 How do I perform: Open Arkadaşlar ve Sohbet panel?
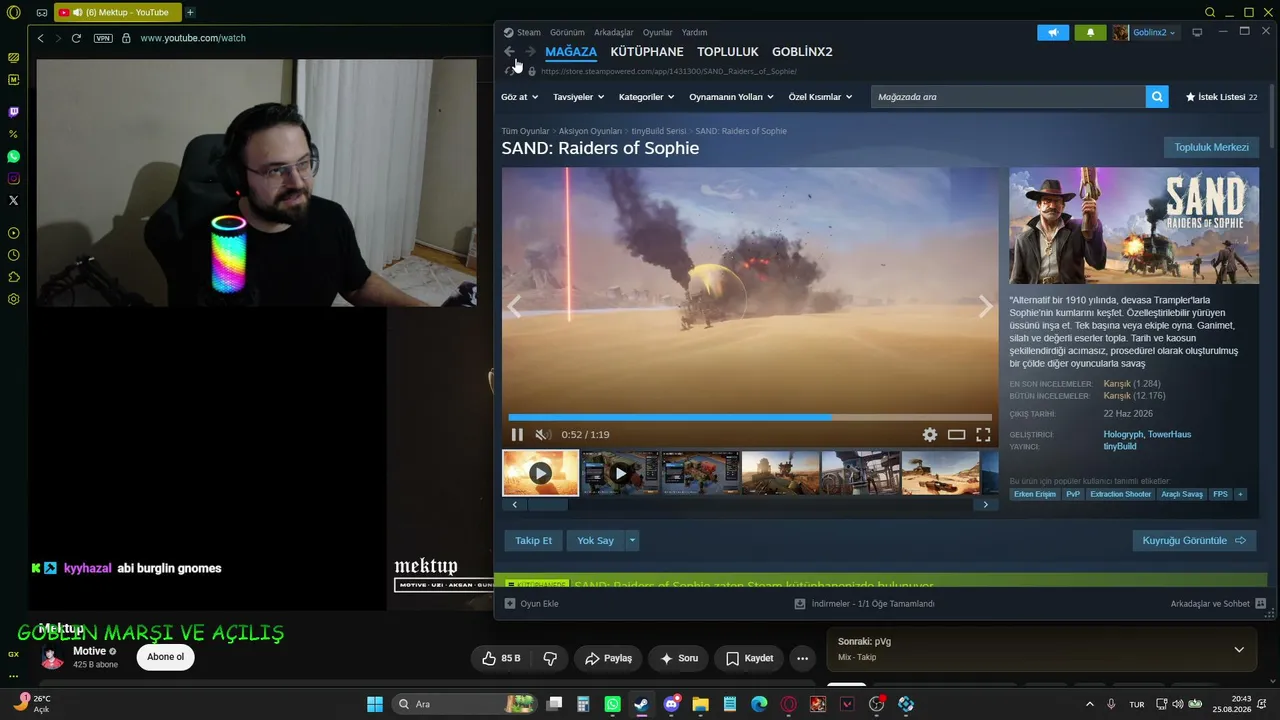[1218, 604]
